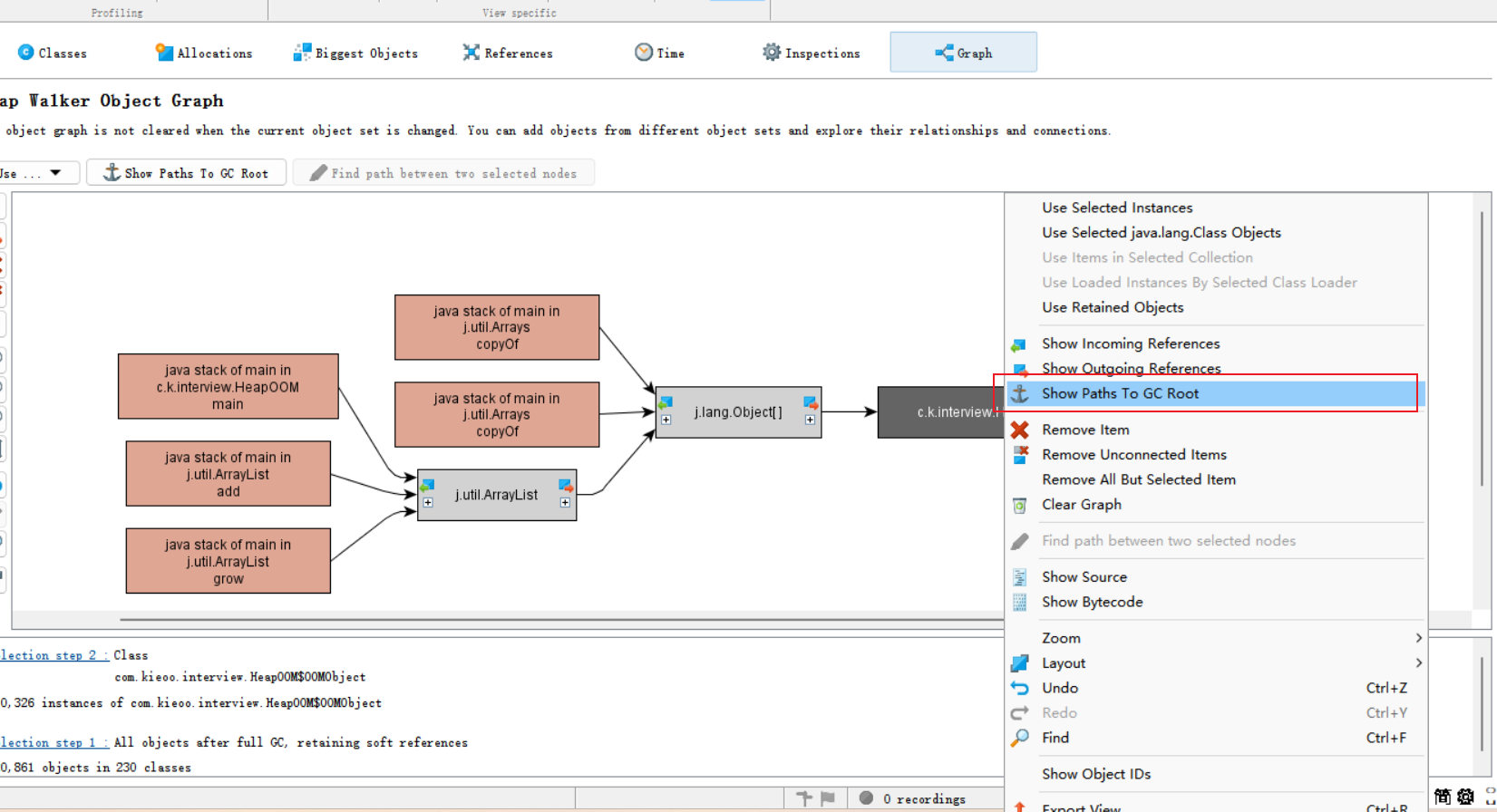Click outgoing references icon on j.lang.Object[] node

(811, 402)
